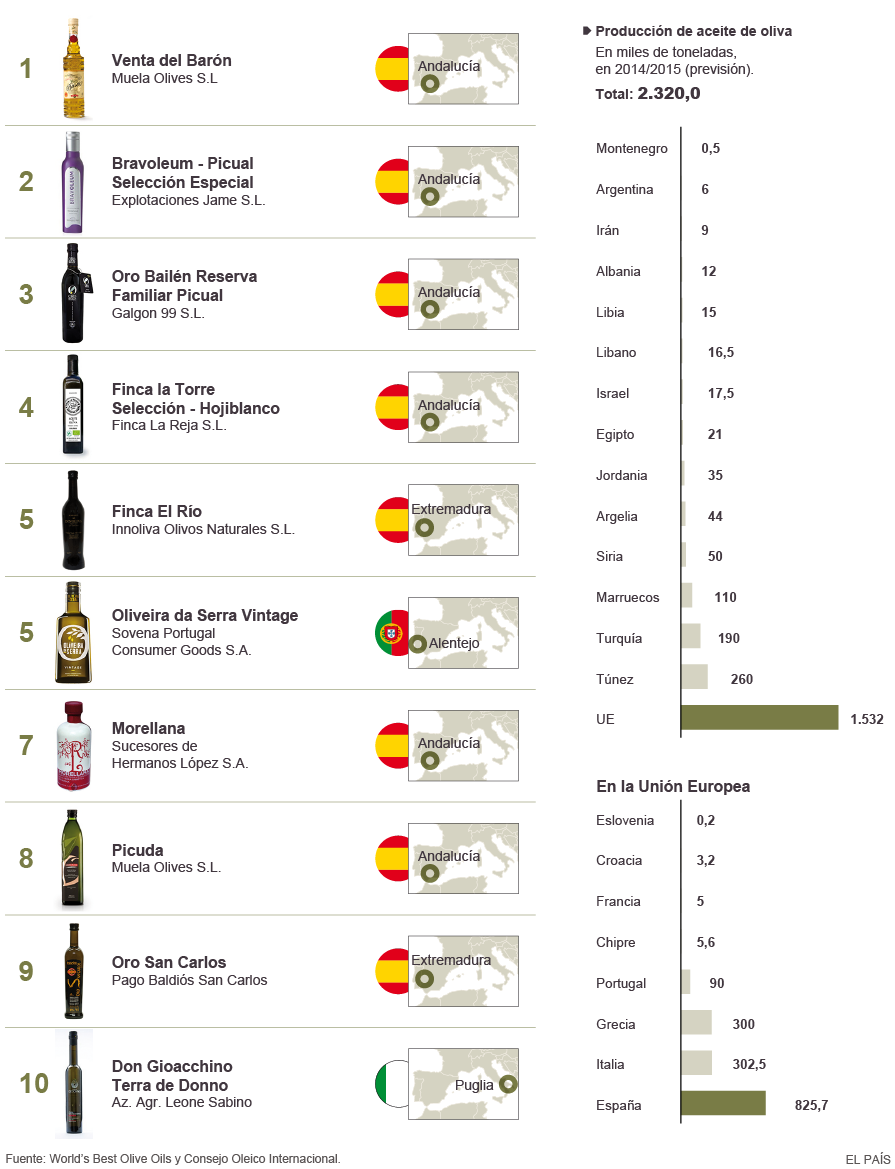The image size is (895, 1169).
Task: Click the Venta del Barón bottle image
Action: 72,68
